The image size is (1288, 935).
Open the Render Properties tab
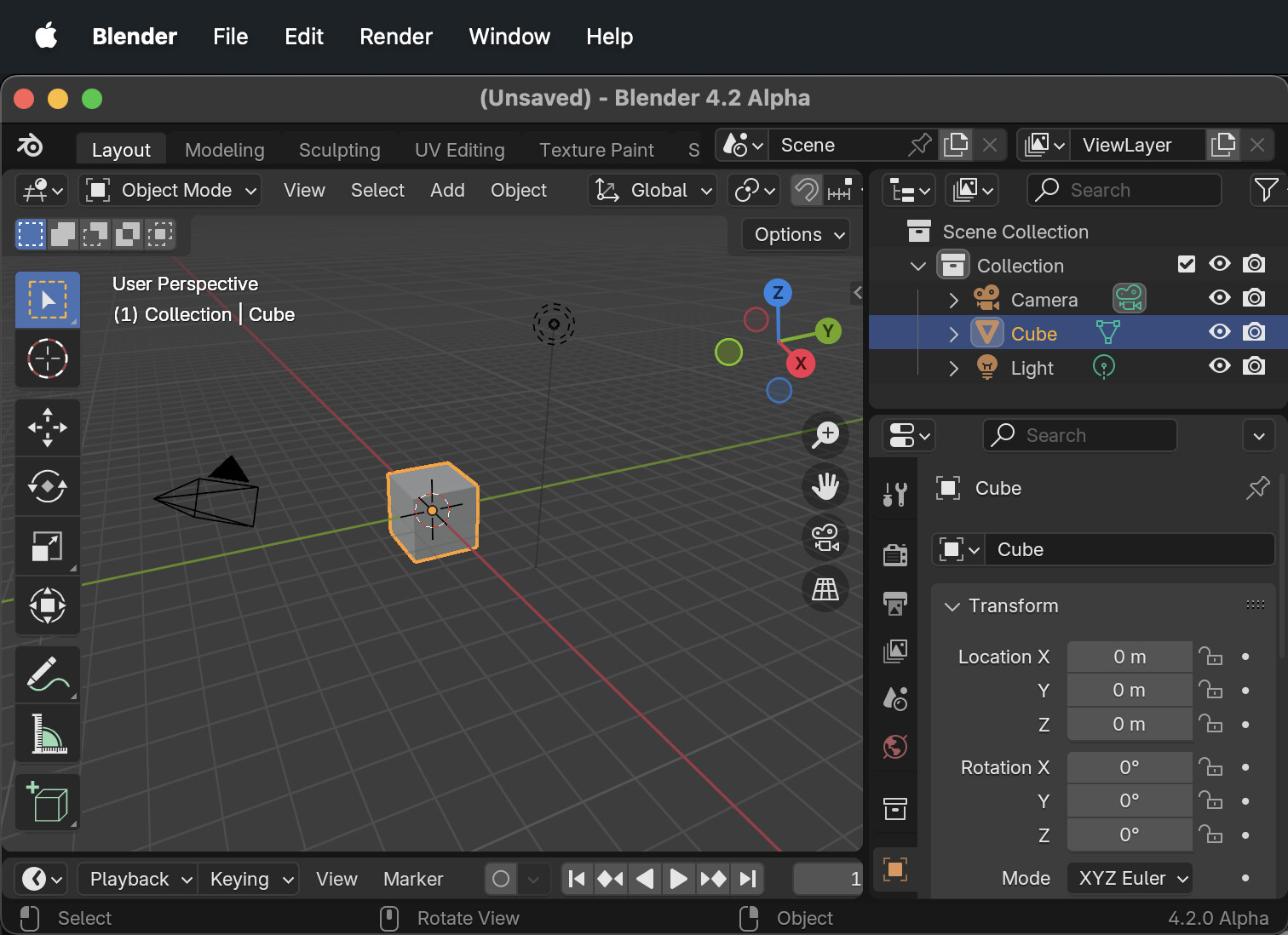point(894,554)
